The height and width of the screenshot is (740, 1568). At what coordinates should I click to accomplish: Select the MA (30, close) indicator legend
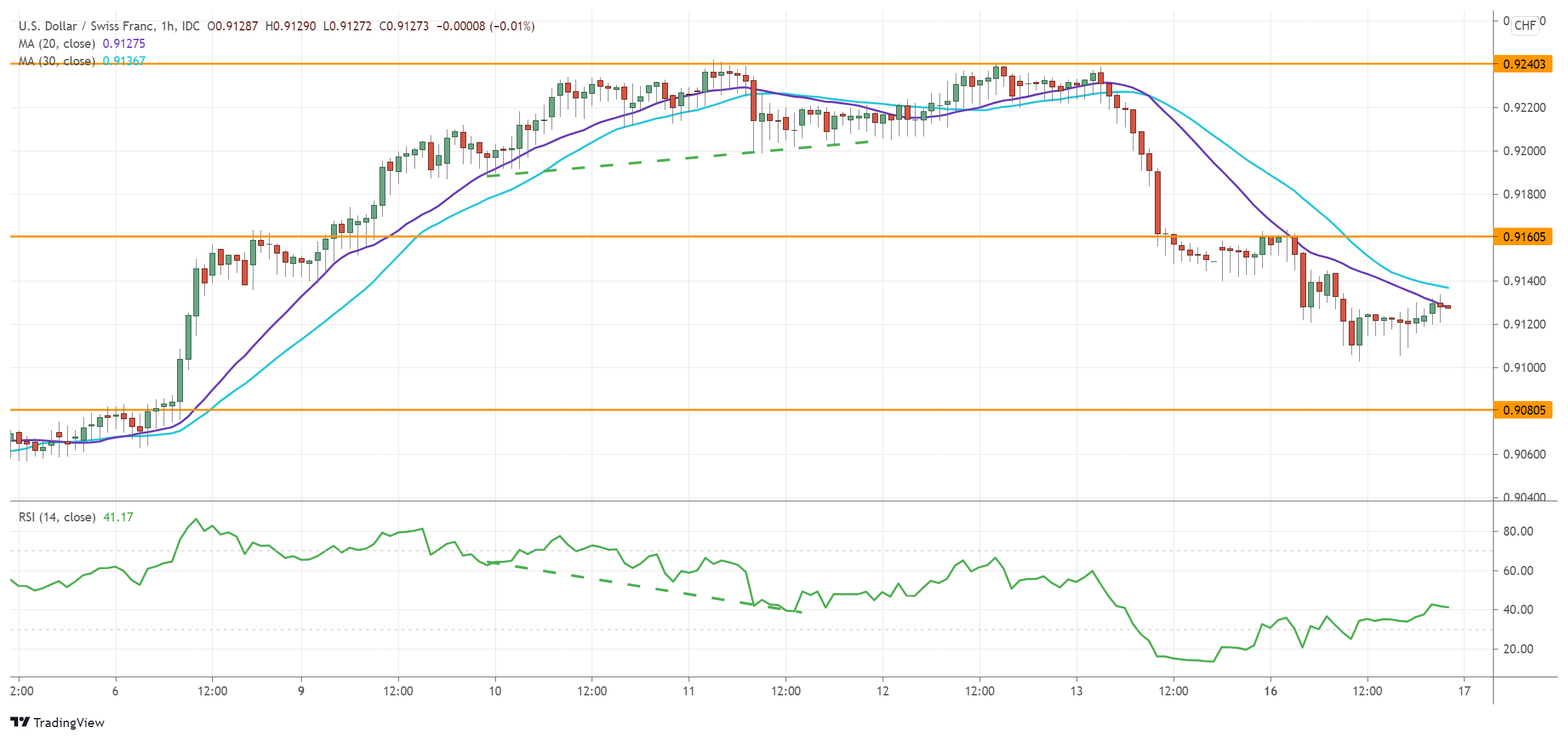[58, 61]
